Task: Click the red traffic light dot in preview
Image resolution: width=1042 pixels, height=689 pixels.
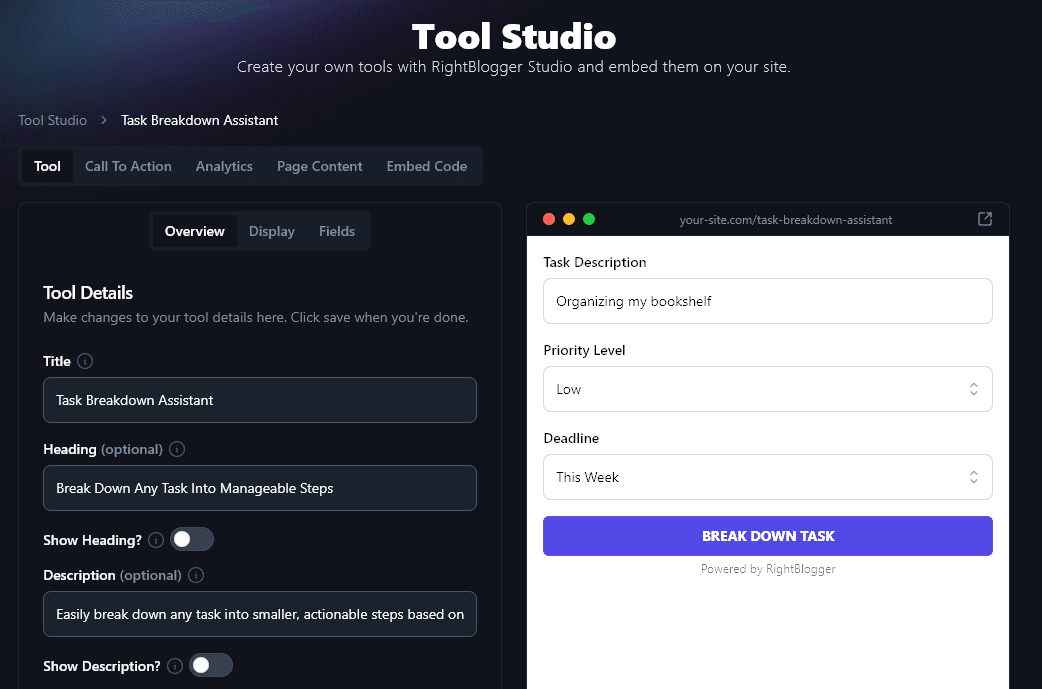Action: [x=549, y=218]
